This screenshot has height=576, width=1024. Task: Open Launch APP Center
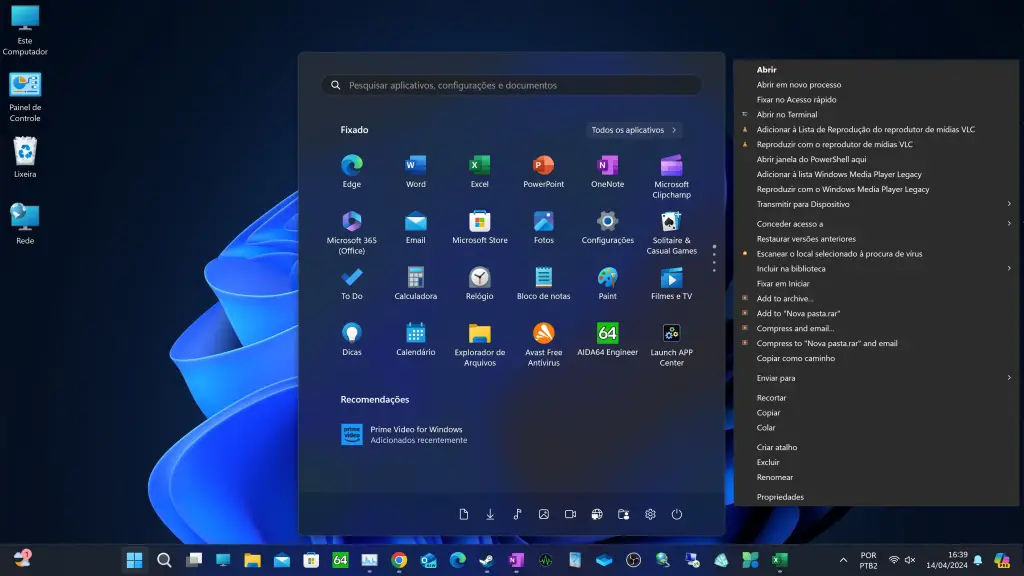point(671,345)
